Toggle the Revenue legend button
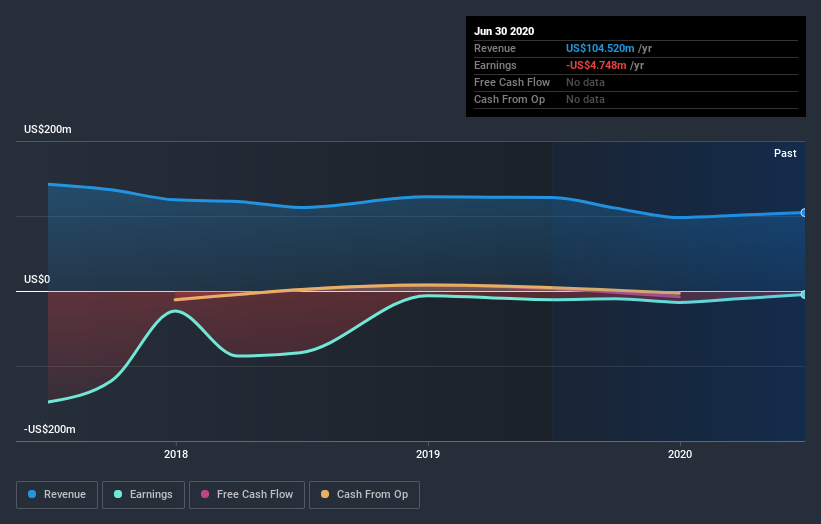 pos(57,495)
